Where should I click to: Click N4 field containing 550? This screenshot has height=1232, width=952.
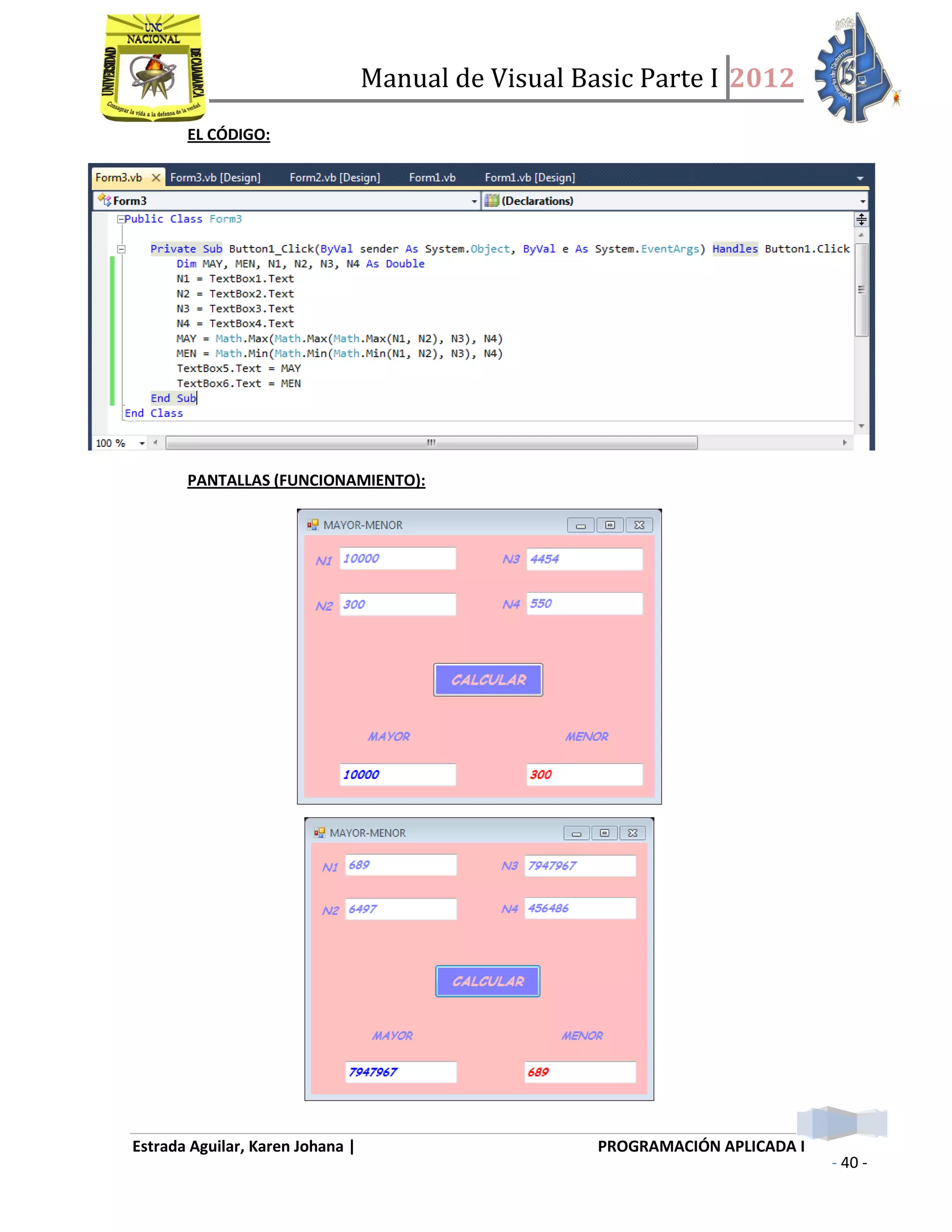[584, 603]
